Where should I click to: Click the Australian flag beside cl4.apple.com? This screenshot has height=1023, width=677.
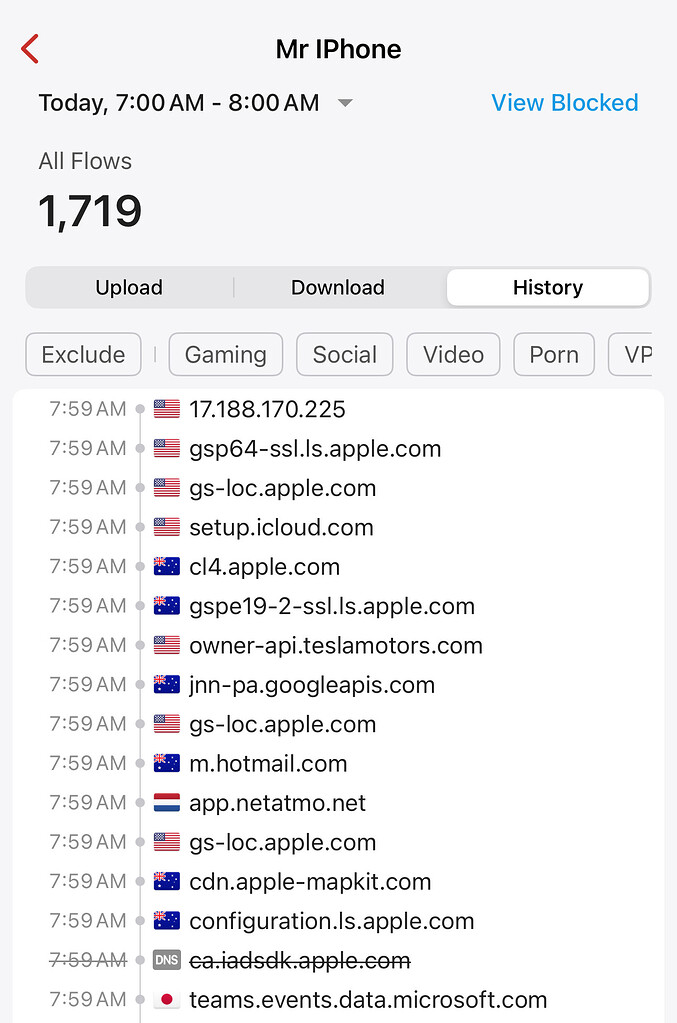(166, 567)
